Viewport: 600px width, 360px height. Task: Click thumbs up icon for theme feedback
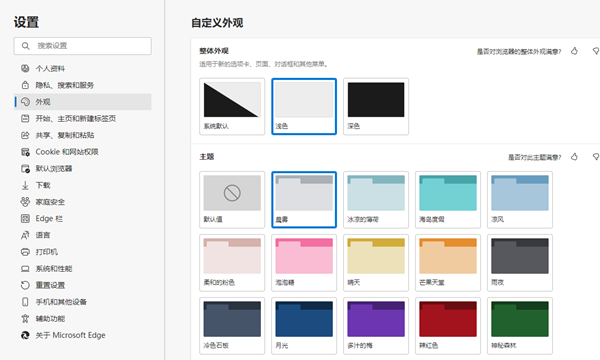574,156
